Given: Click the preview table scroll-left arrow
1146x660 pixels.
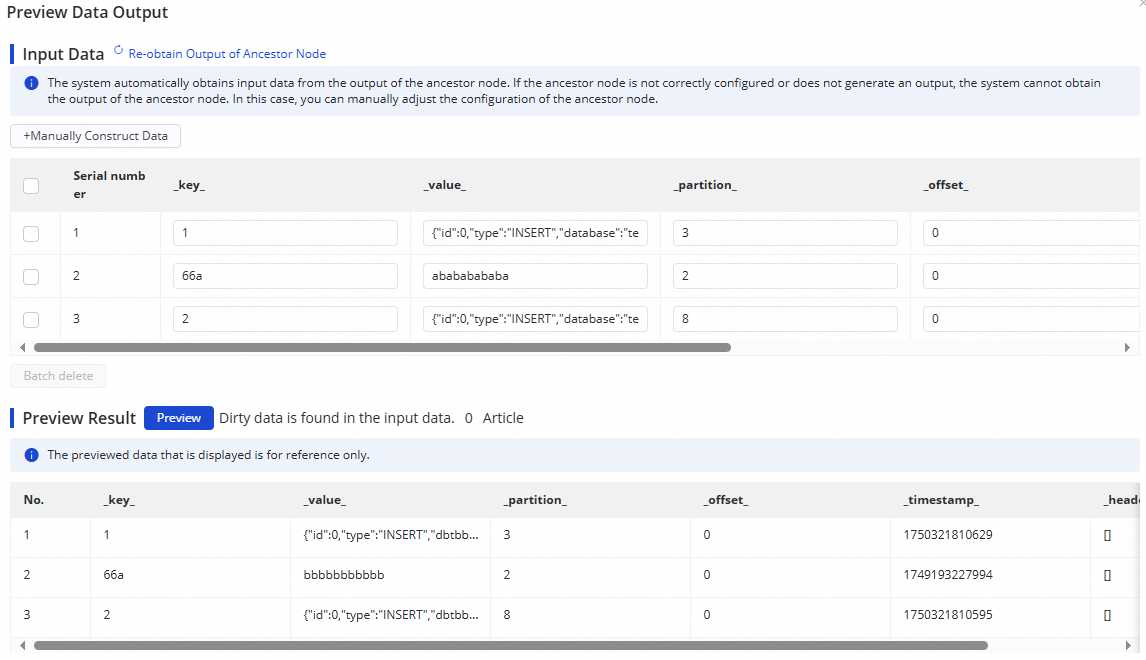Looking at the screenshot, I should [x=21, y=646].
